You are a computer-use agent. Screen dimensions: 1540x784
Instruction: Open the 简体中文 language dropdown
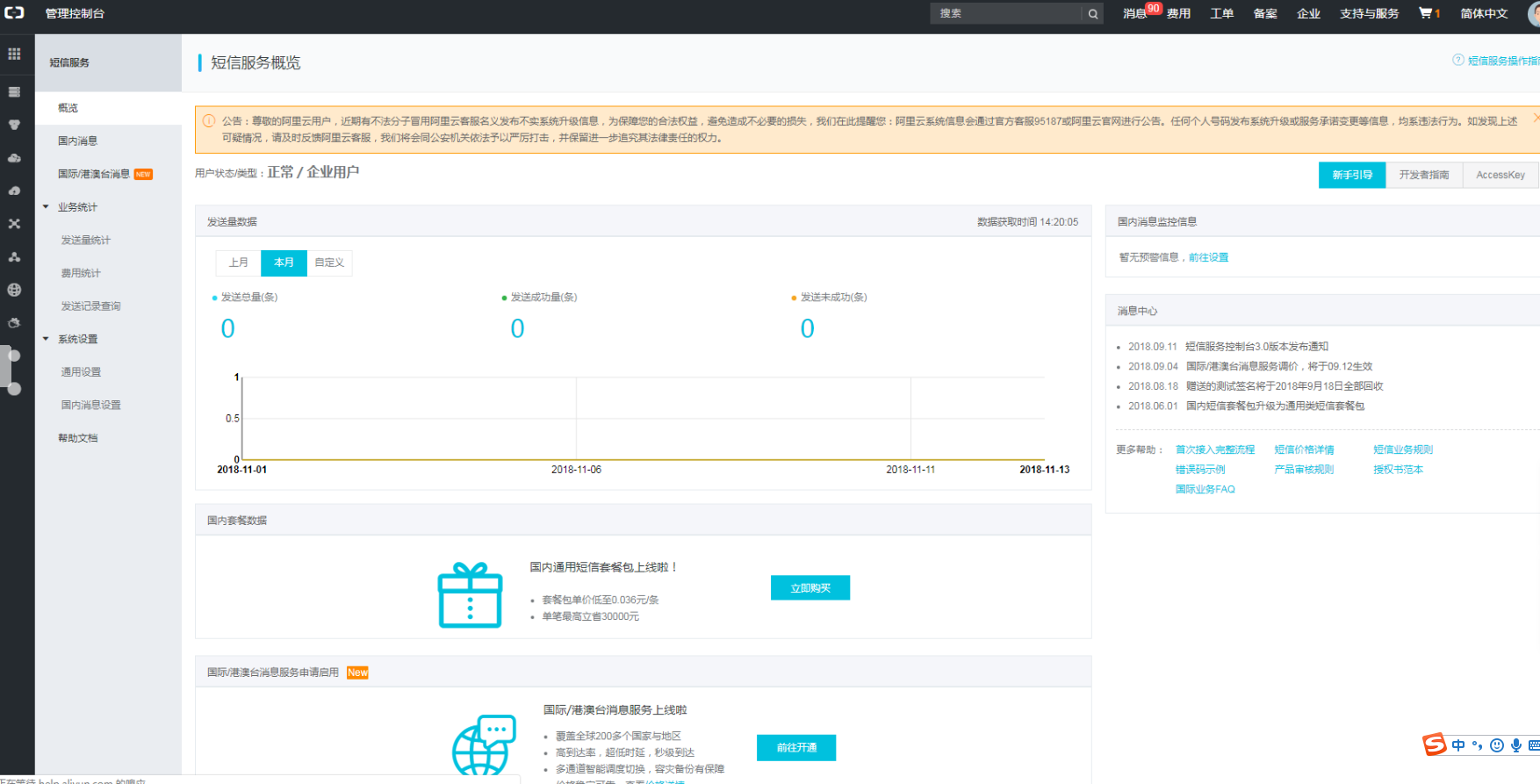click(1484, 13)
